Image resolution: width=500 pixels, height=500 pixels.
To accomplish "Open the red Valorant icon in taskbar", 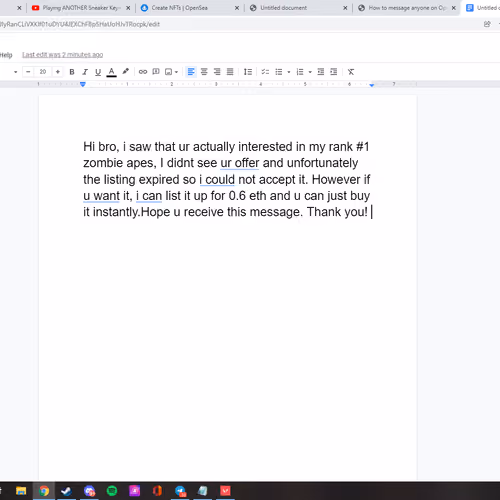I will [x=225, y=491].
